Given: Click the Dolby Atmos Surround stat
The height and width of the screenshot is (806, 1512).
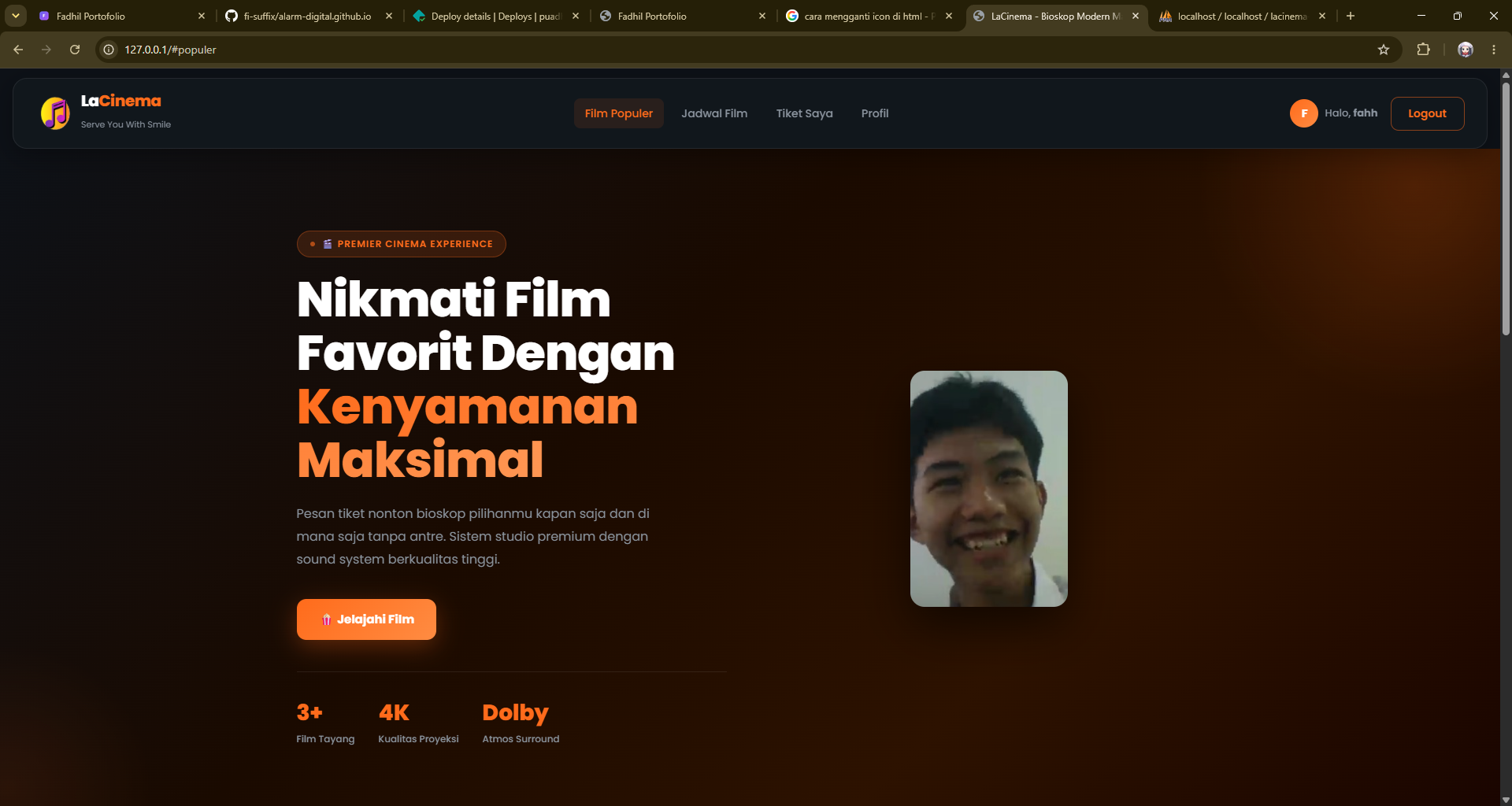Looking at the screenshot, I should (x=521, y=723).
